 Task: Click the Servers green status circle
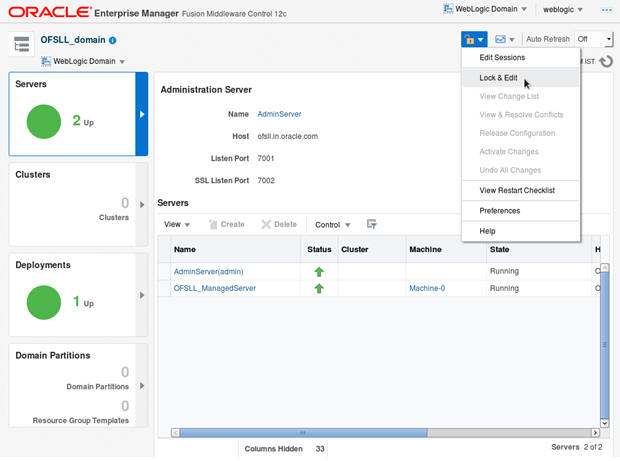pos(44,121)
